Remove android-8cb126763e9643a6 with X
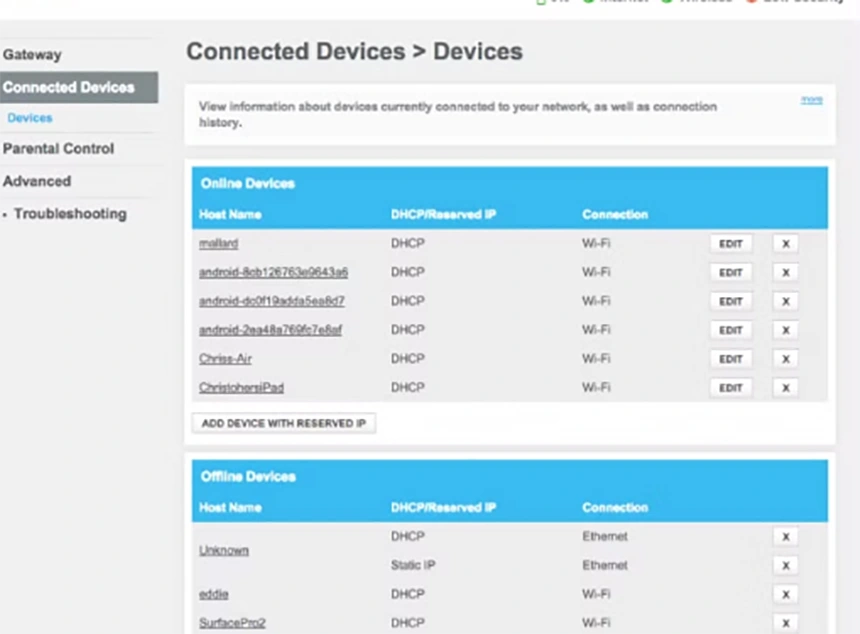 785,273
